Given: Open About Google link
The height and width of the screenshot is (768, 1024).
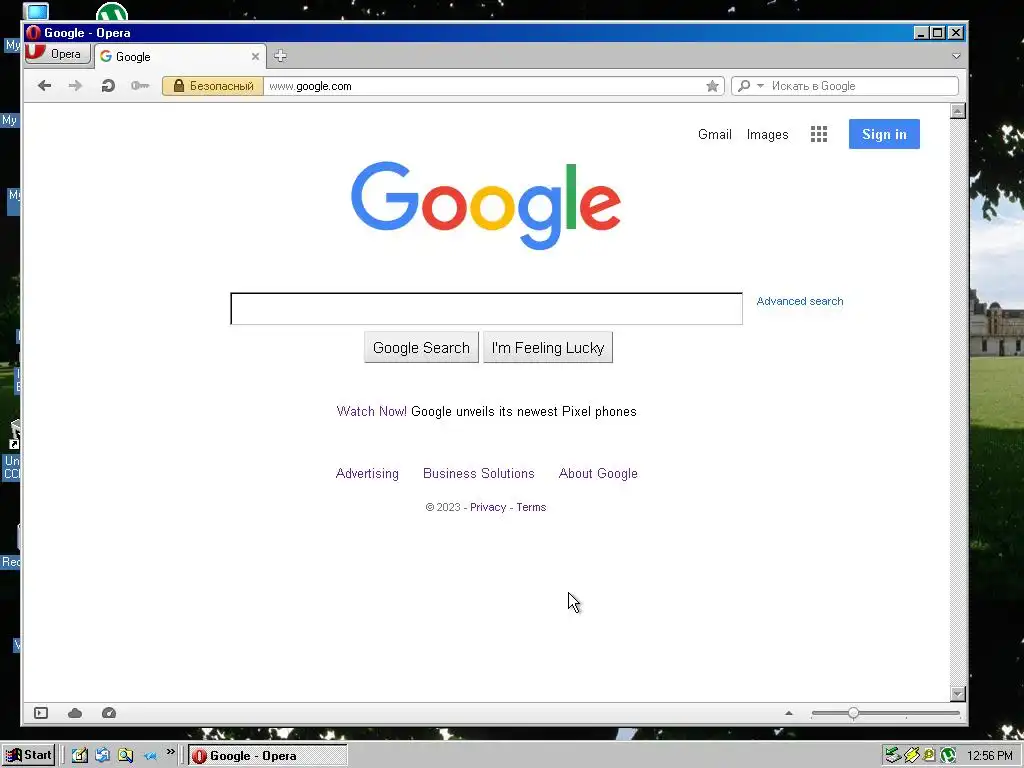Looking at the screenshot, I should (598, 473).
